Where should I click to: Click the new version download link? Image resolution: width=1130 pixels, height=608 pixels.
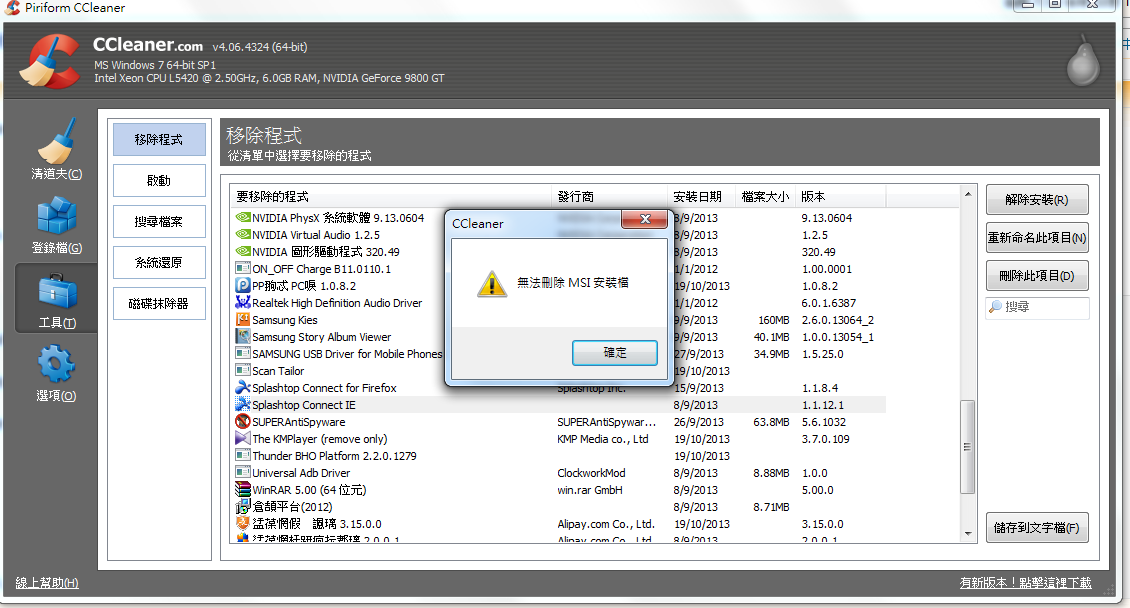[x=1026, y=583]
